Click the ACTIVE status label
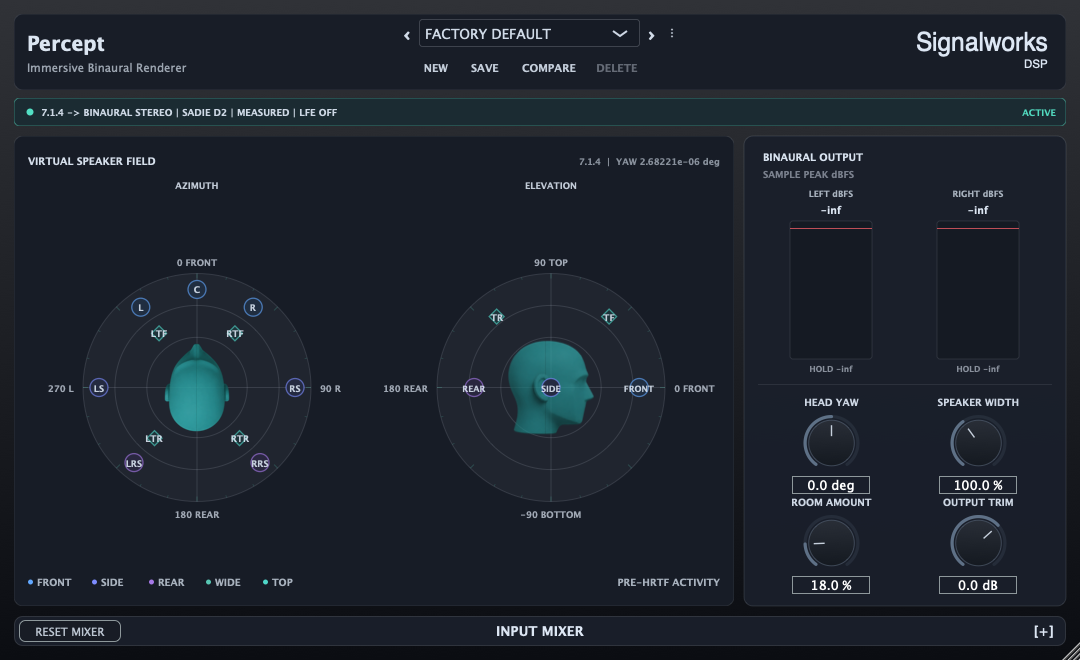Viewport: 1080px width, 660px height. coord(1039,112)
